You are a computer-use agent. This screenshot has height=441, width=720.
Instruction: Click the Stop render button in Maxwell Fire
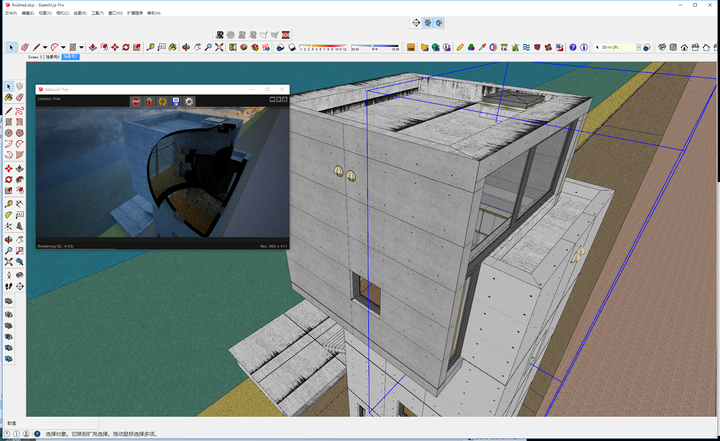(x=136, y=101)
